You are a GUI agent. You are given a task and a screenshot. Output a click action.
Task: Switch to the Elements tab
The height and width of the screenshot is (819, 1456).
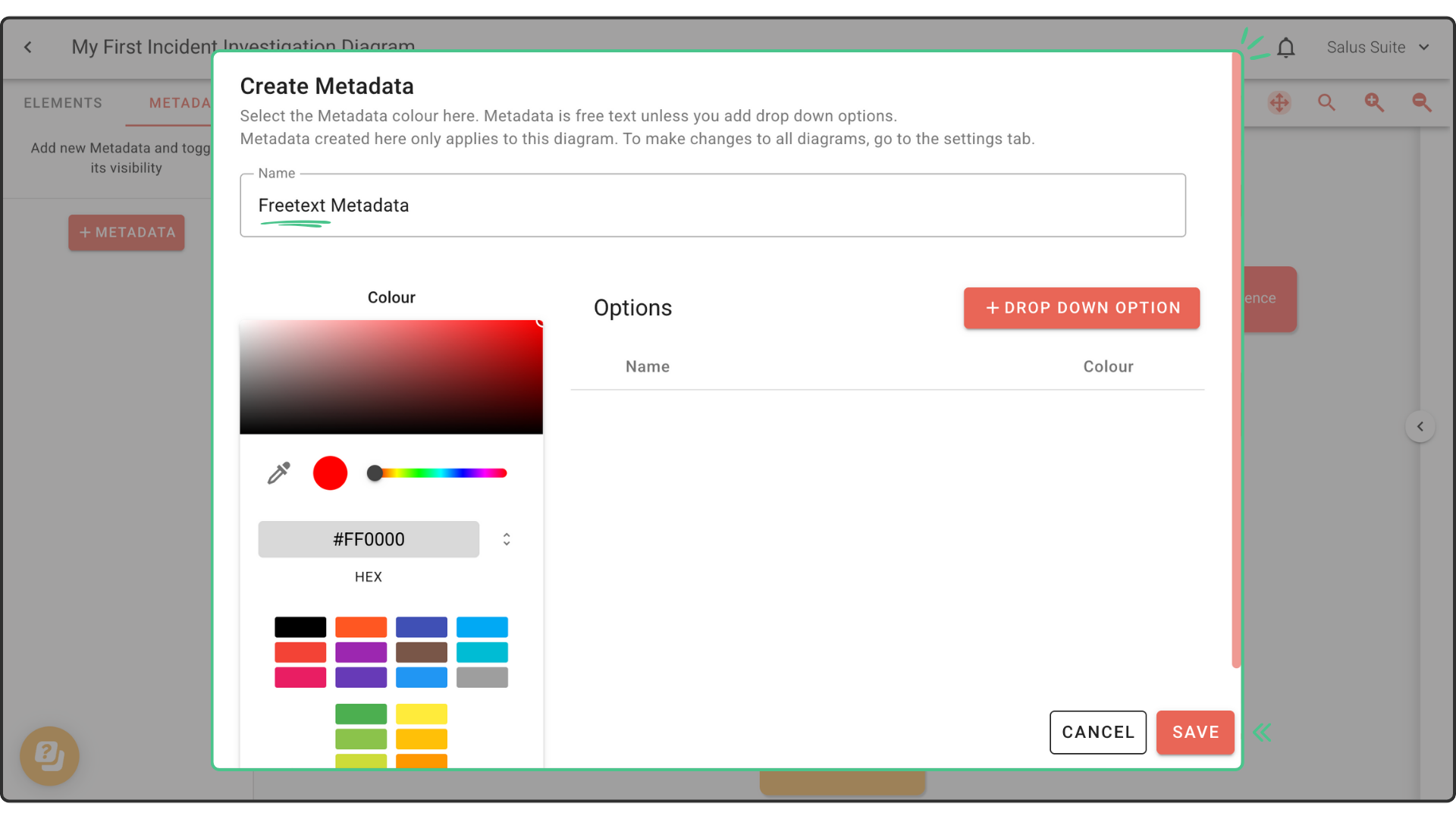click(63, 103)
